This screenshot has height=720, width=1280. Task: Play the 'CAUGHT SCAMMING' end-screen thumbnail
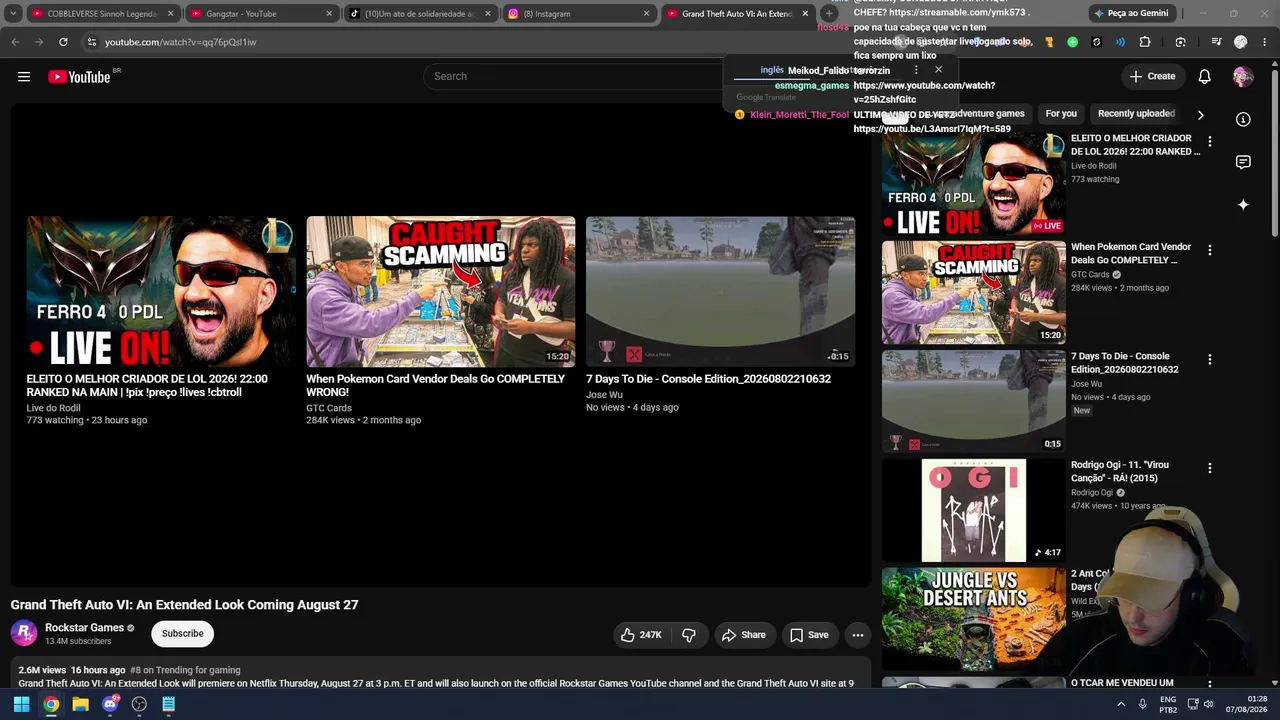click(x=441, y=292)
